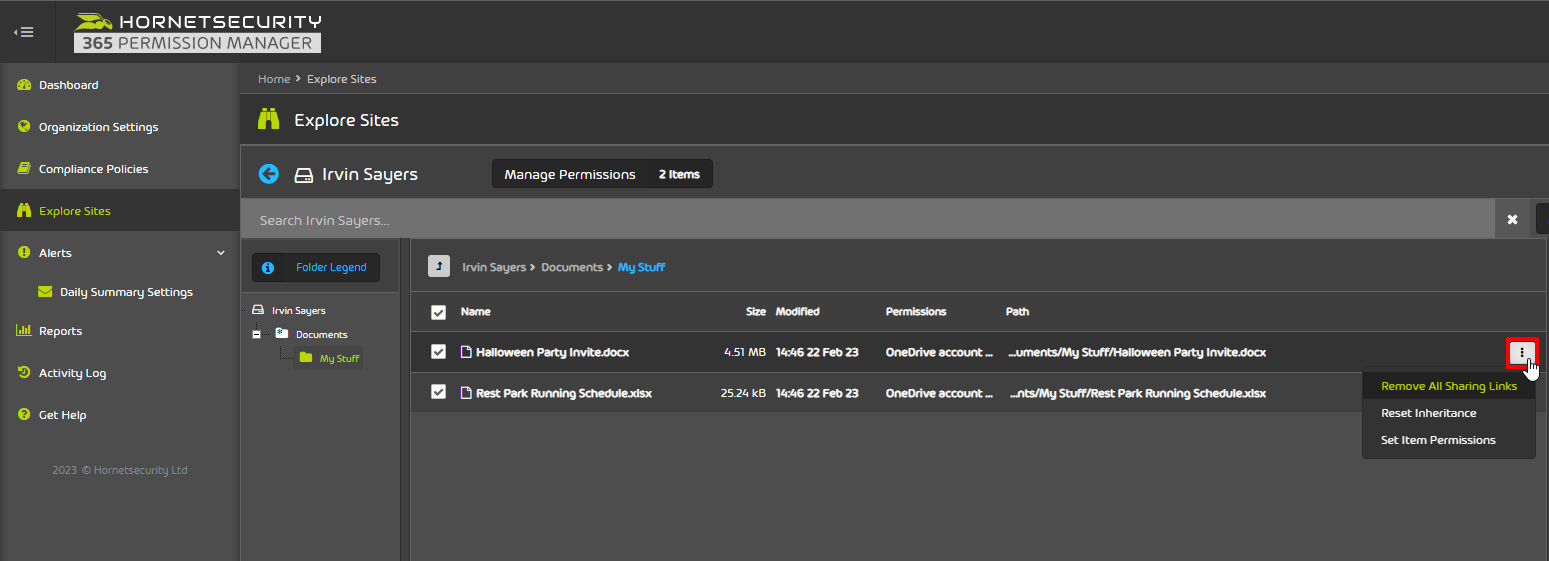Open the Dashboard page
Image resolution: width=1549 pixels, height=561 pixels.
(x=68, y=85)
